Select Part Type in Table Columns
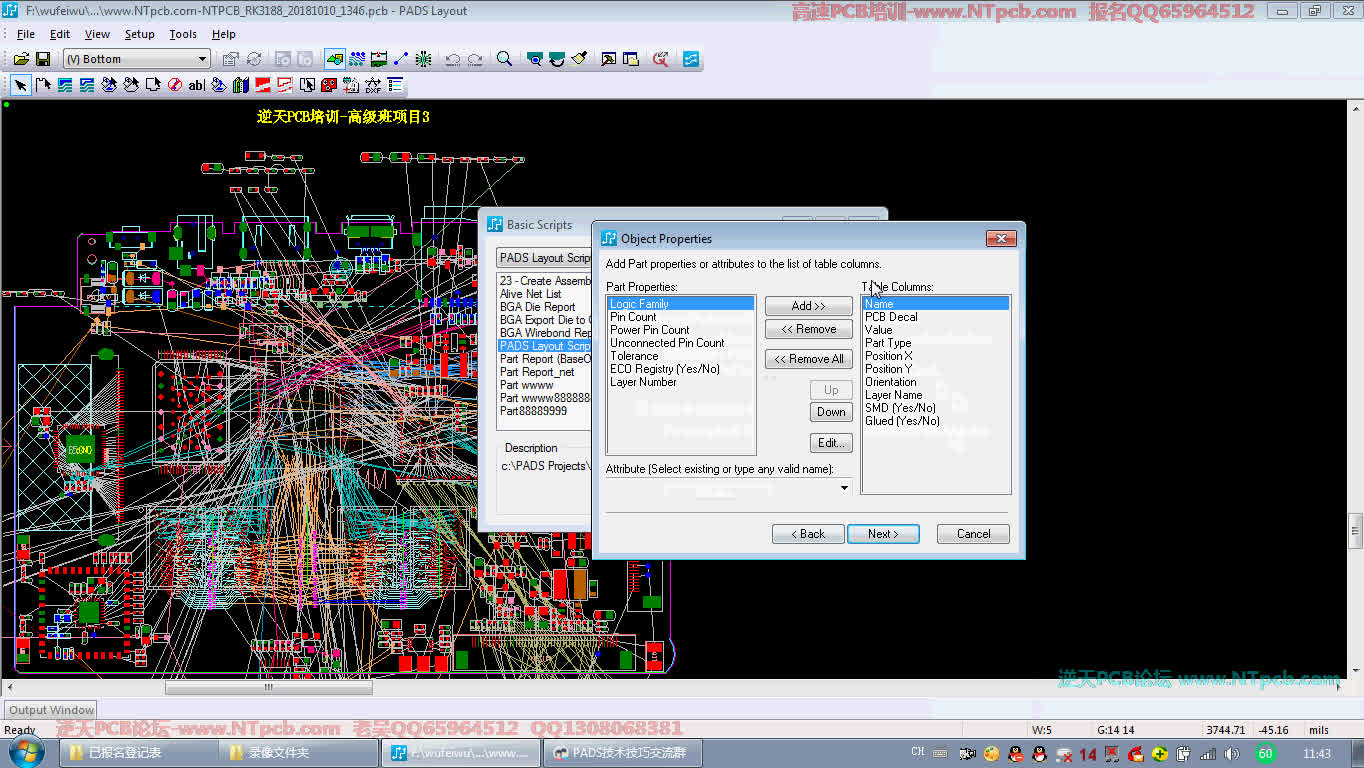The height and width of the screenshot is (768, 1364). (936, 343)
